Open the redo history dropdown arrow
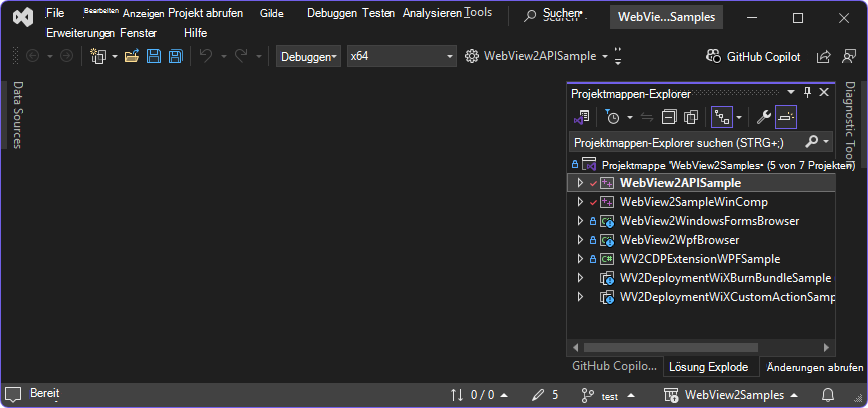Viewport: 868px width, 408px height. [x=259, y=56]
